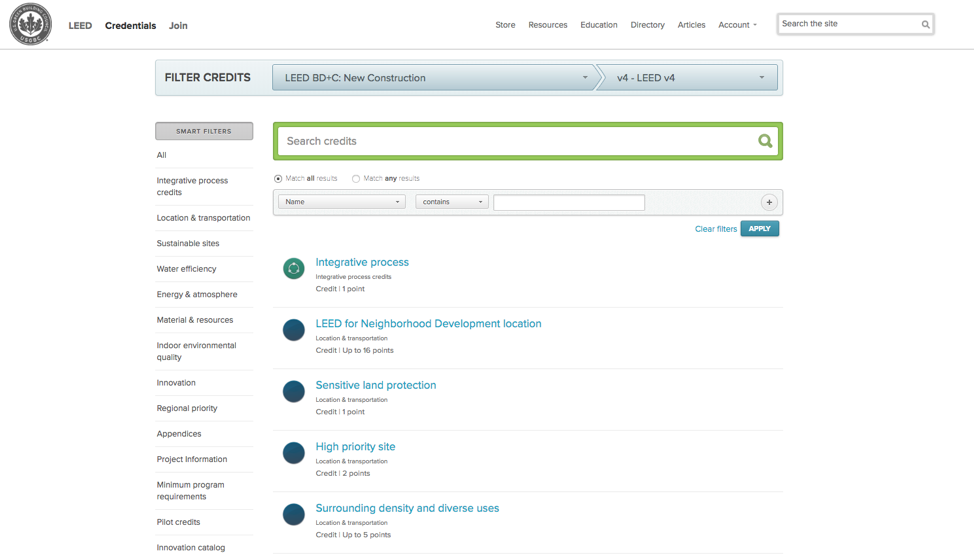This screenshot has width=974, height=560.
Task: Filter by Project Information
Action: point(192,459)
